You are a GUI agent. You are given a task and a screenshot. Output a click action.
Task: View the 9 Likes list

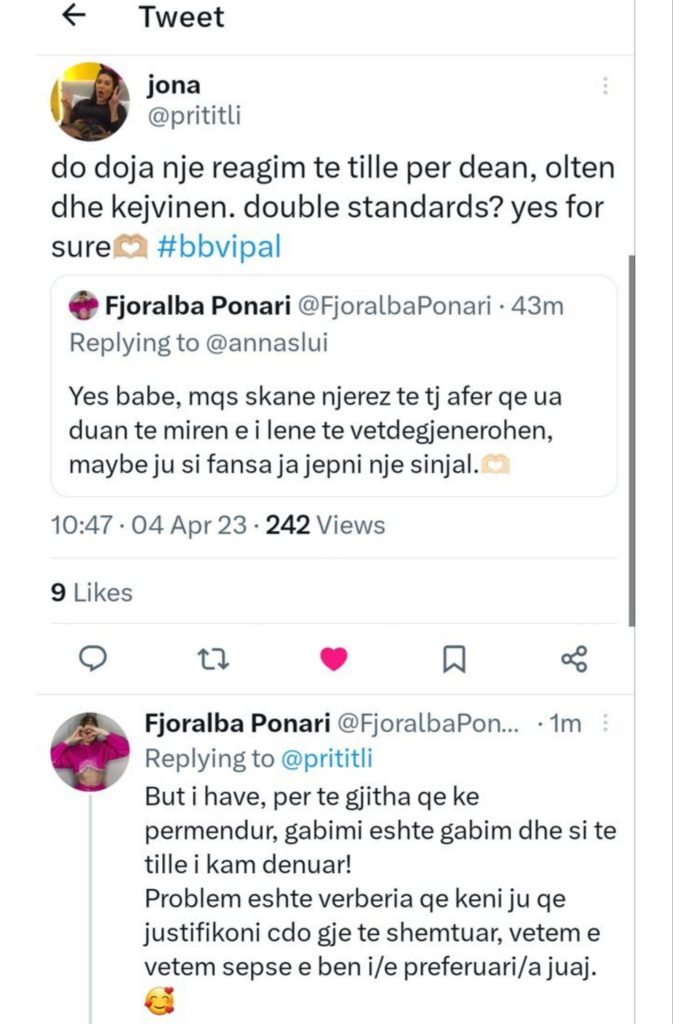91,593
